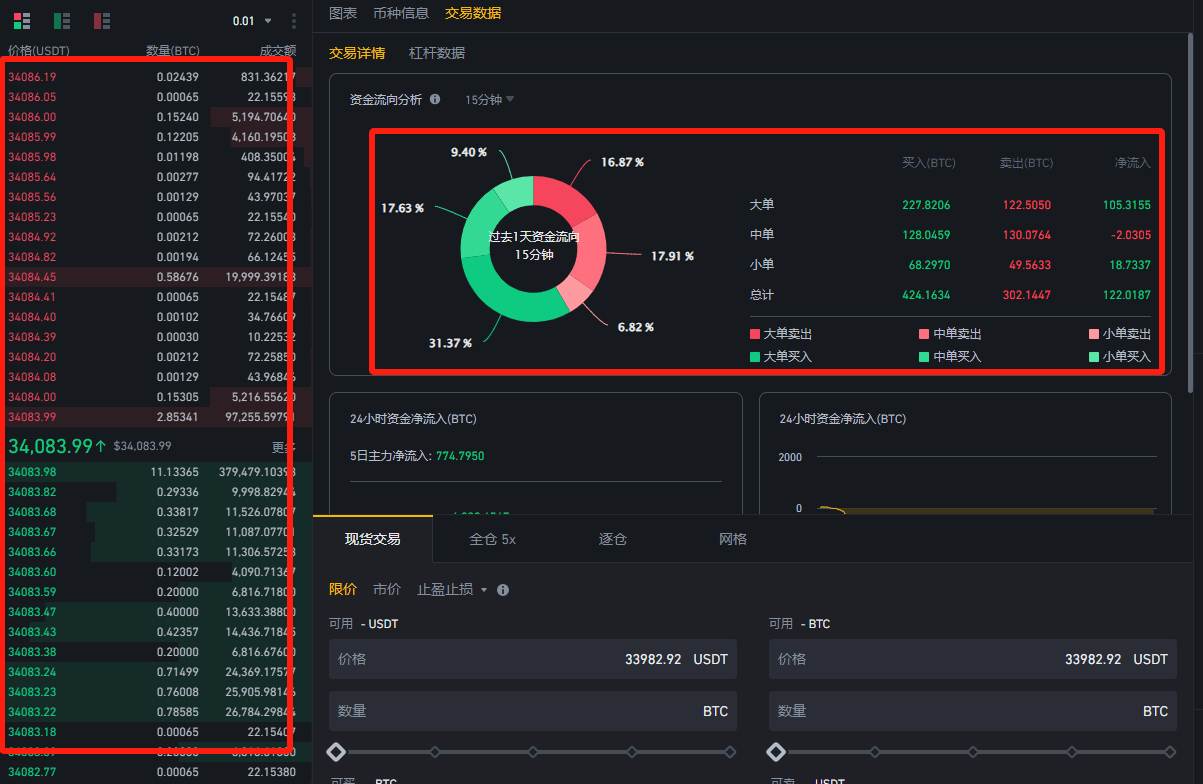Viewport: 1203px width, 784px height.
Task: Click the green up-arrow beside 34,083.99
Action: [101, 445]
